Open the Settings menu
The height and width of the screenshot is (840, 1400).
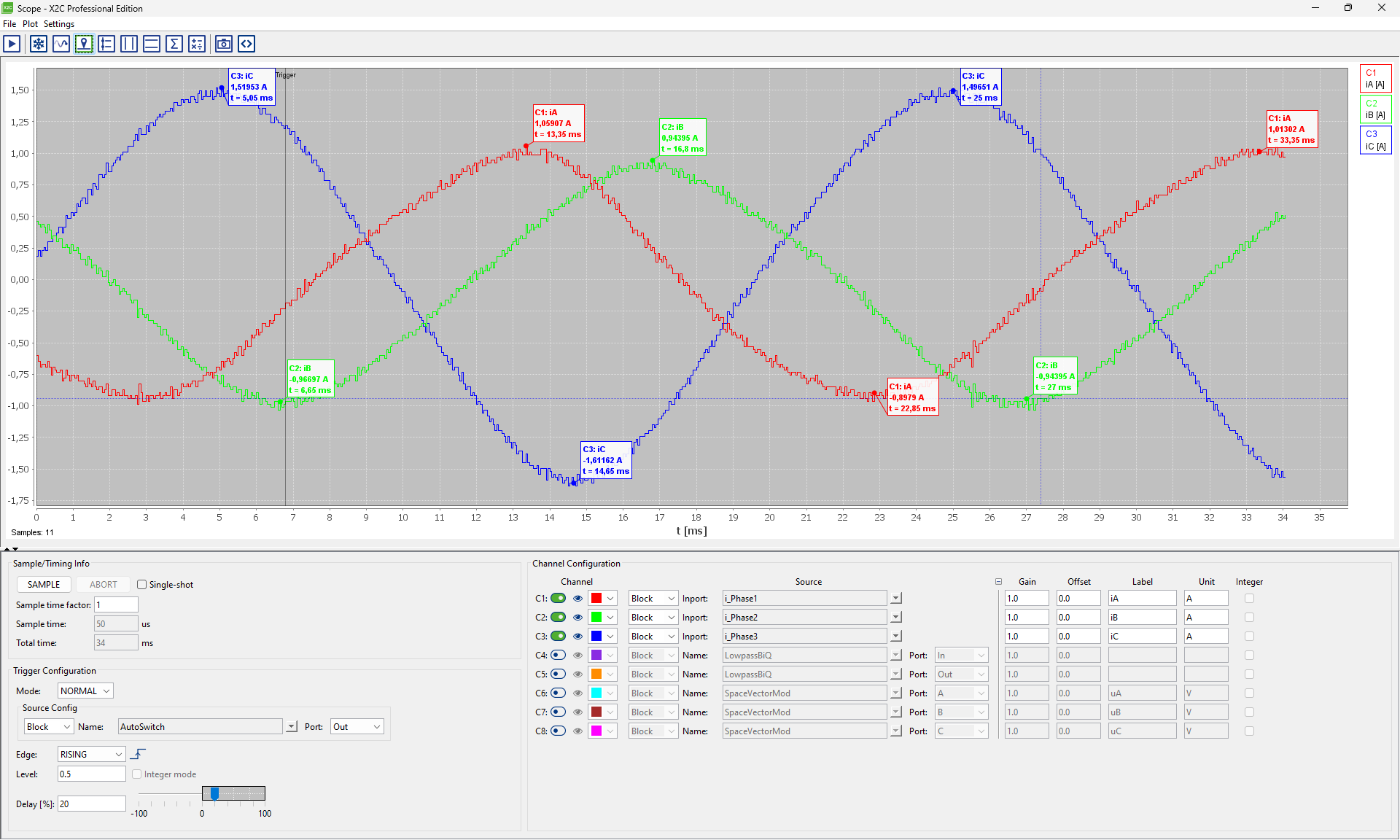[x=59, y=24]
